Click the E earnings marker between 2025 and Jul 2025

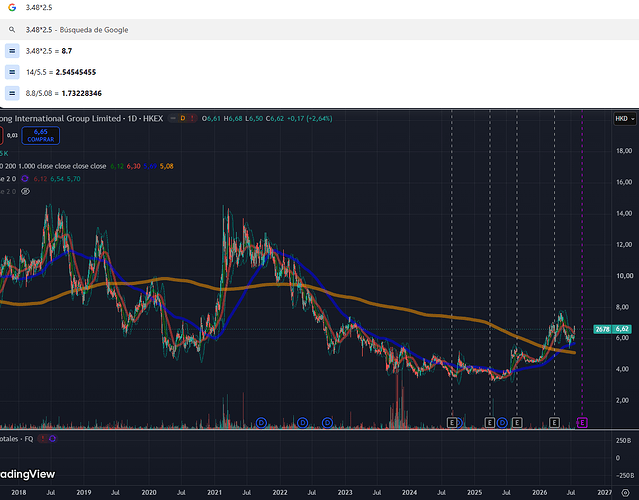490,423
